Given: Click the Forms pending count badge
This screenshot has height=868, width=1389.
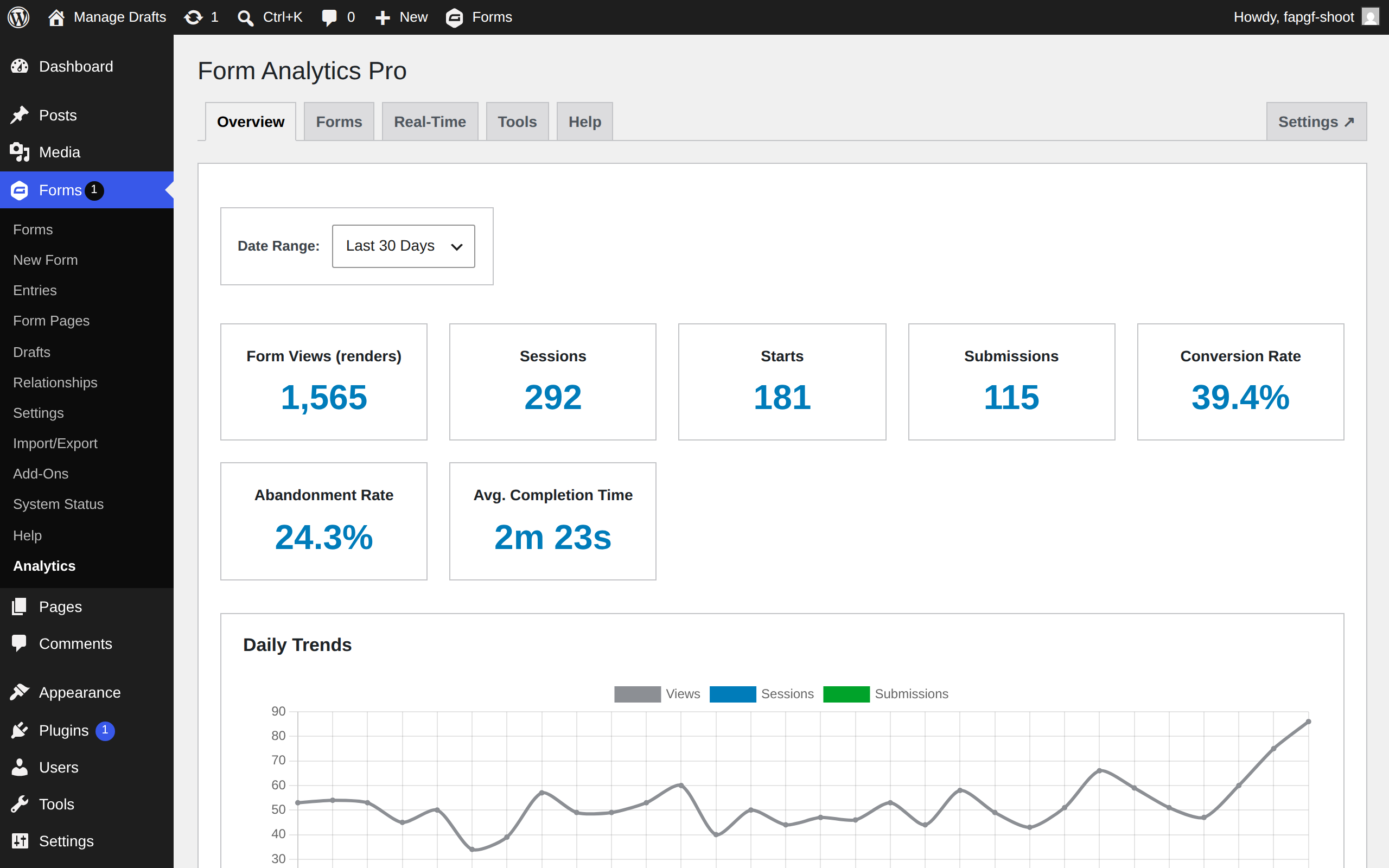Looking at the screenshot, I should coord(94,190).
